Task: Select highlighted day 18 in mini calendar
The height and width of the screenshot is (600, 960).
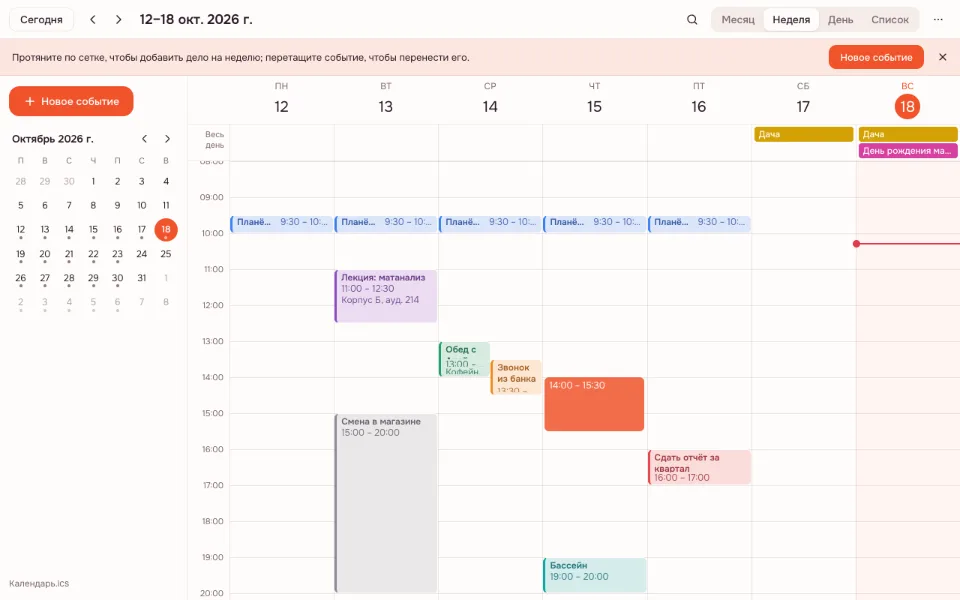Action: tap(166, 230)
